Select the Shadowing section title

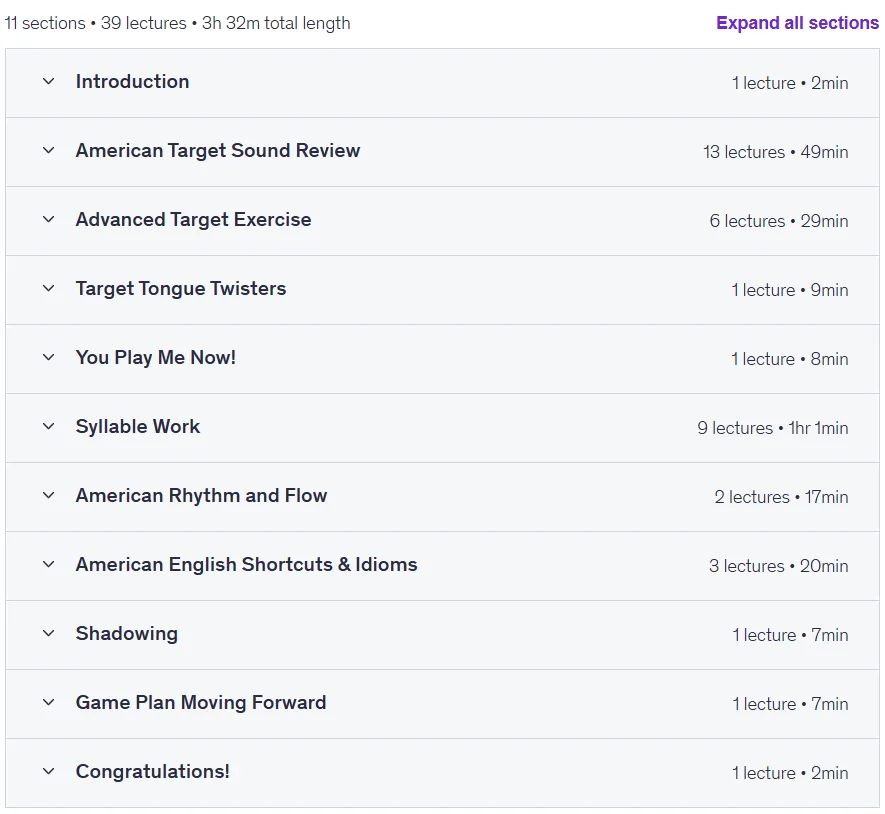pos(127,633)
